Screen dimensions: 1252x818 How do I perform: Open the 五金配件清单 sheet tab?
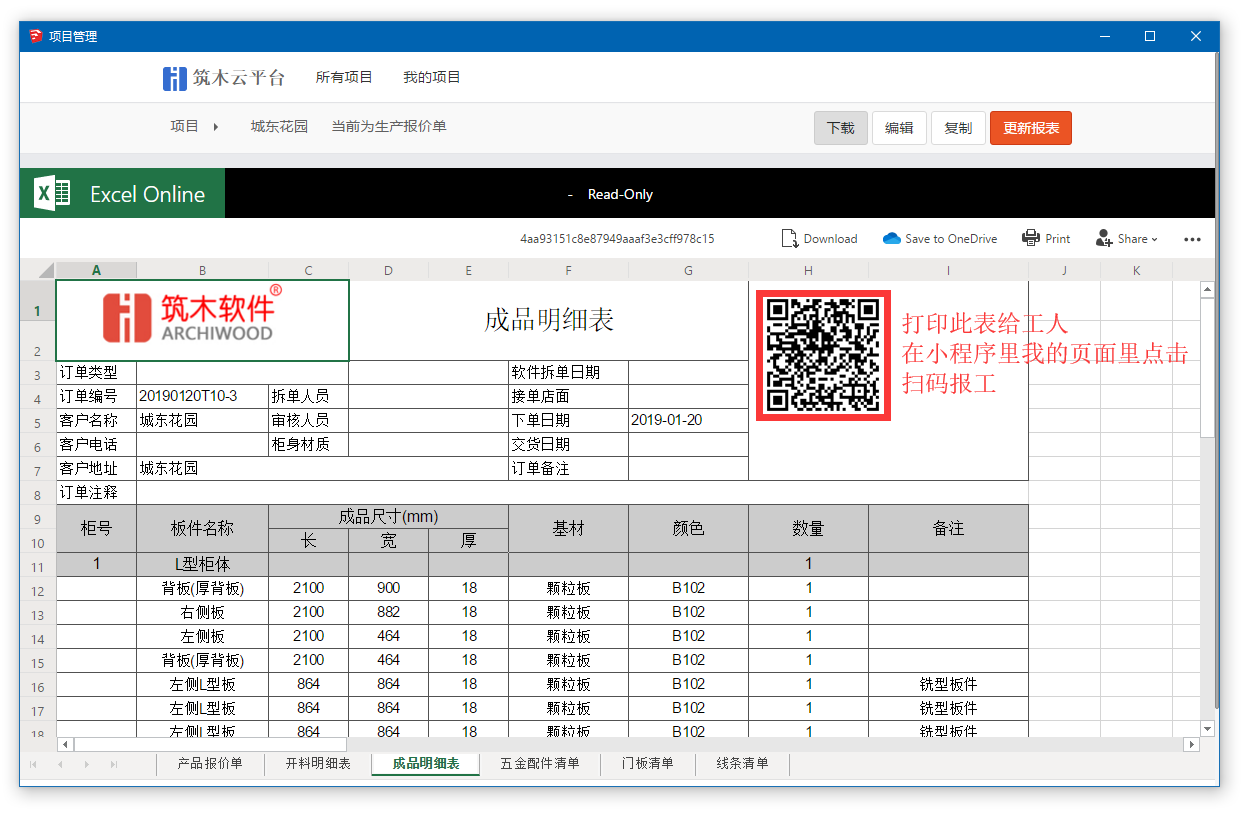(x=540, y=764)
